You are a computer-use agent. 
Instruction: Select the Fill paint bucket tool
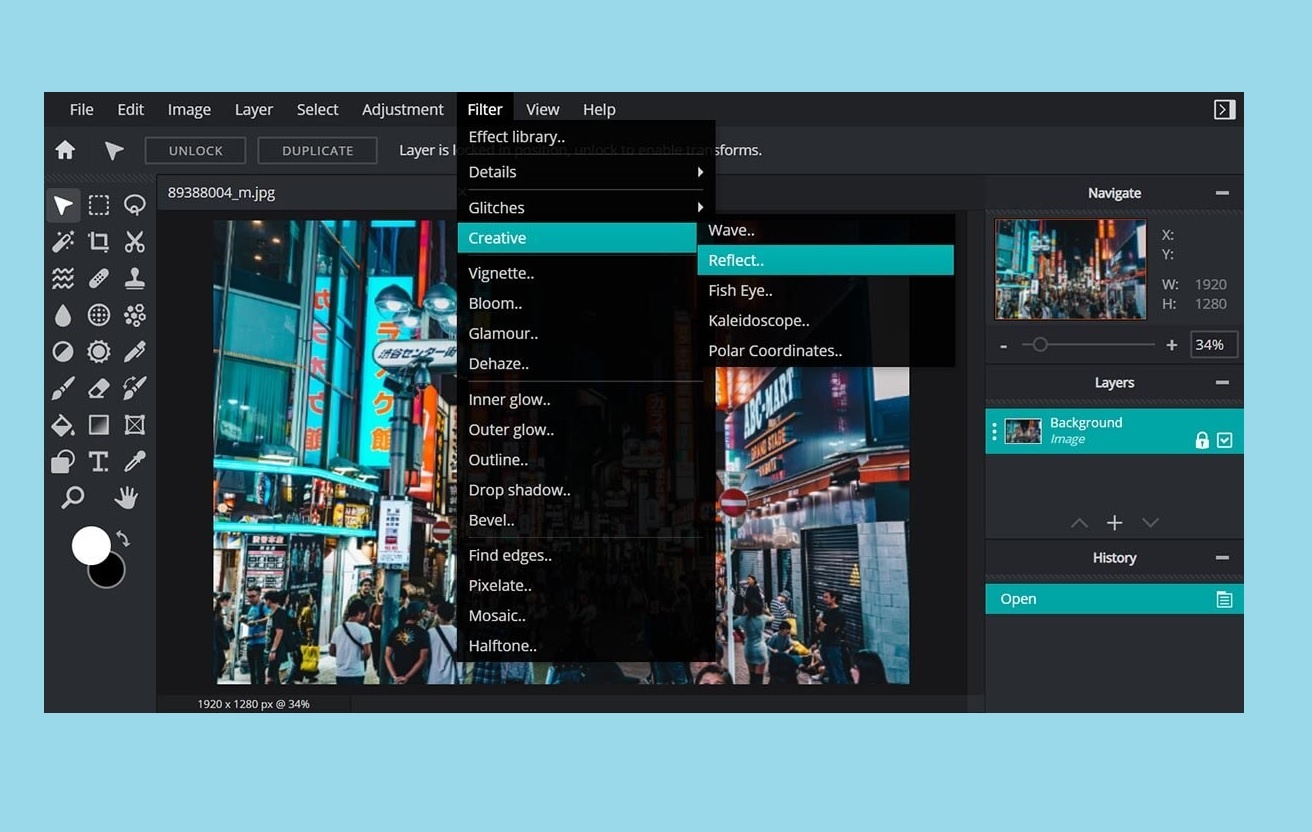click(63, 425)
